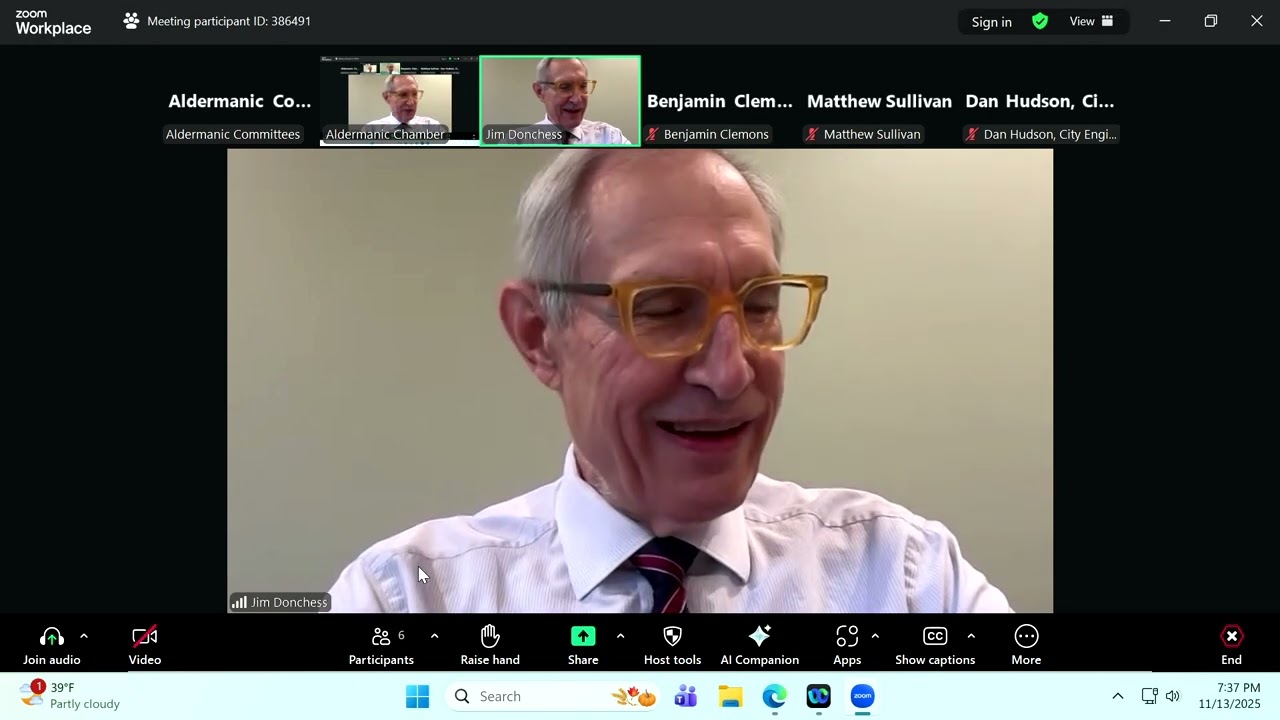The width and height of the screenshot is (1280, 720).
Task: Open the Webex app from taskbar
Action: point(819,696)
